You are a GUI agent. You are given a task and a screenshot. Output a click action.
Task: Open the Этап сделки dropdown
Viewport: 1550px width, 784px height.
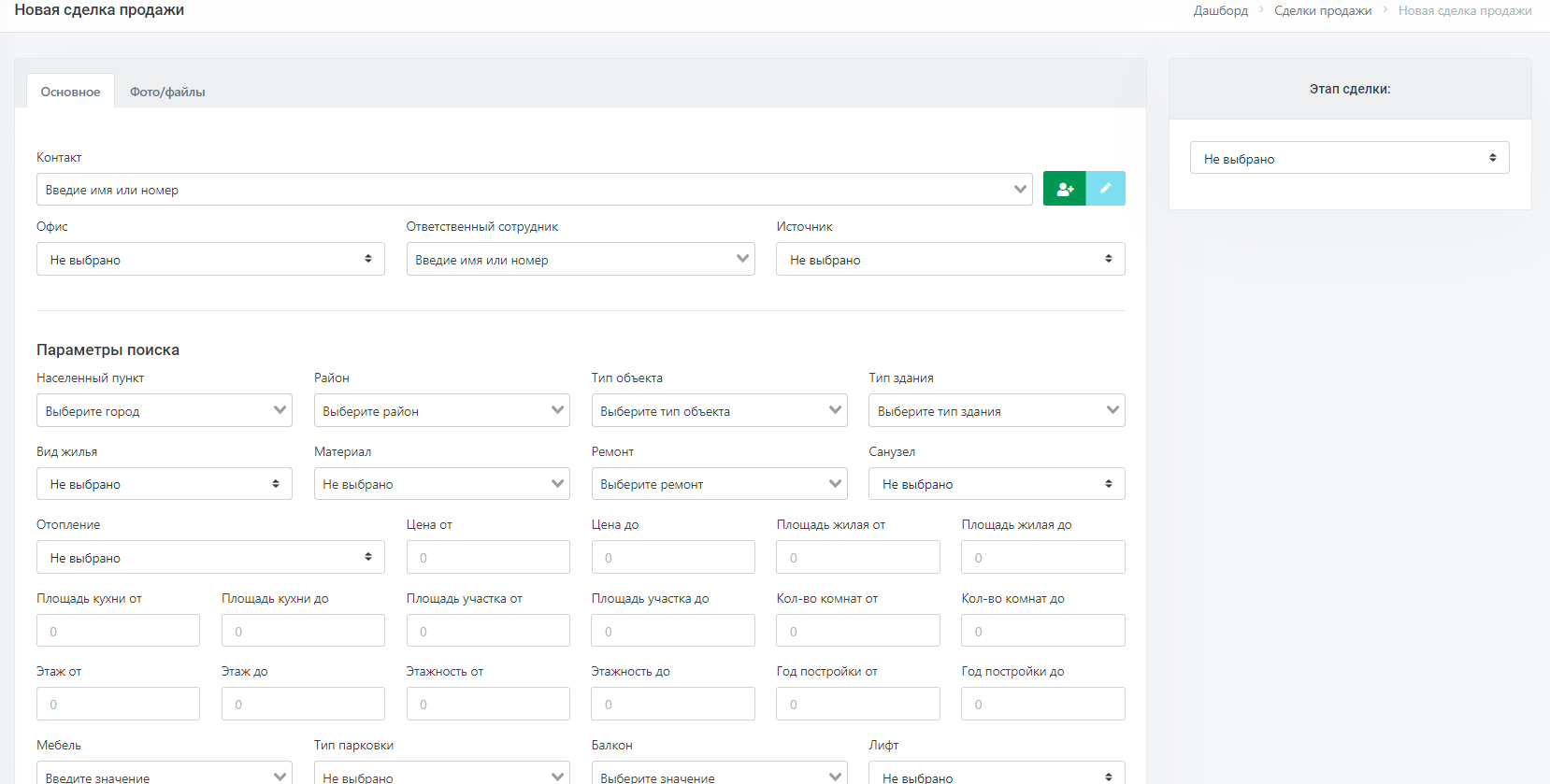(x=1350, y=158)
